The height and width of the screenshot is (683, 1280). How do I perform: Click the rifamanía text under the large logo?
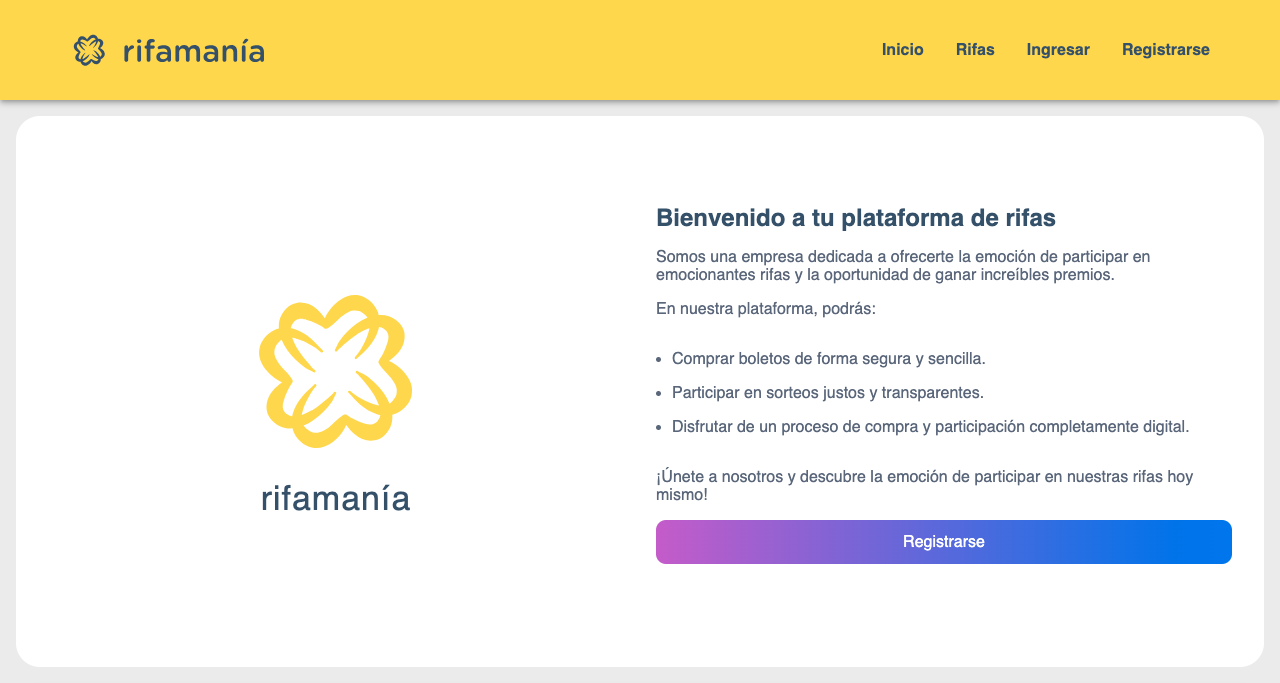point(335,497)
